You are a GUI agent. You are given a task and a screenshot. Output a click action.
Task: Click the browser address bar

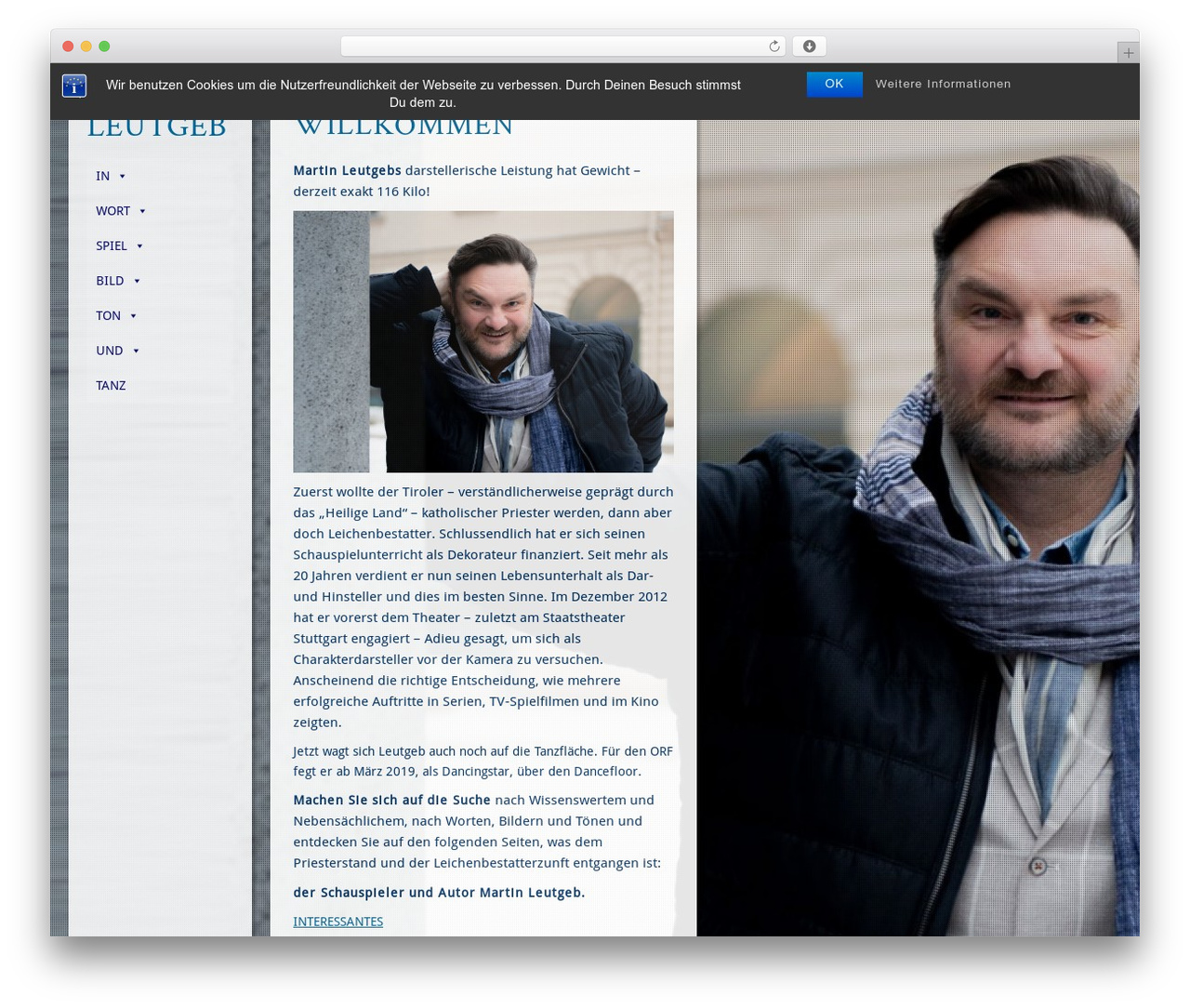pyautogui.click(x=563, y=46)
